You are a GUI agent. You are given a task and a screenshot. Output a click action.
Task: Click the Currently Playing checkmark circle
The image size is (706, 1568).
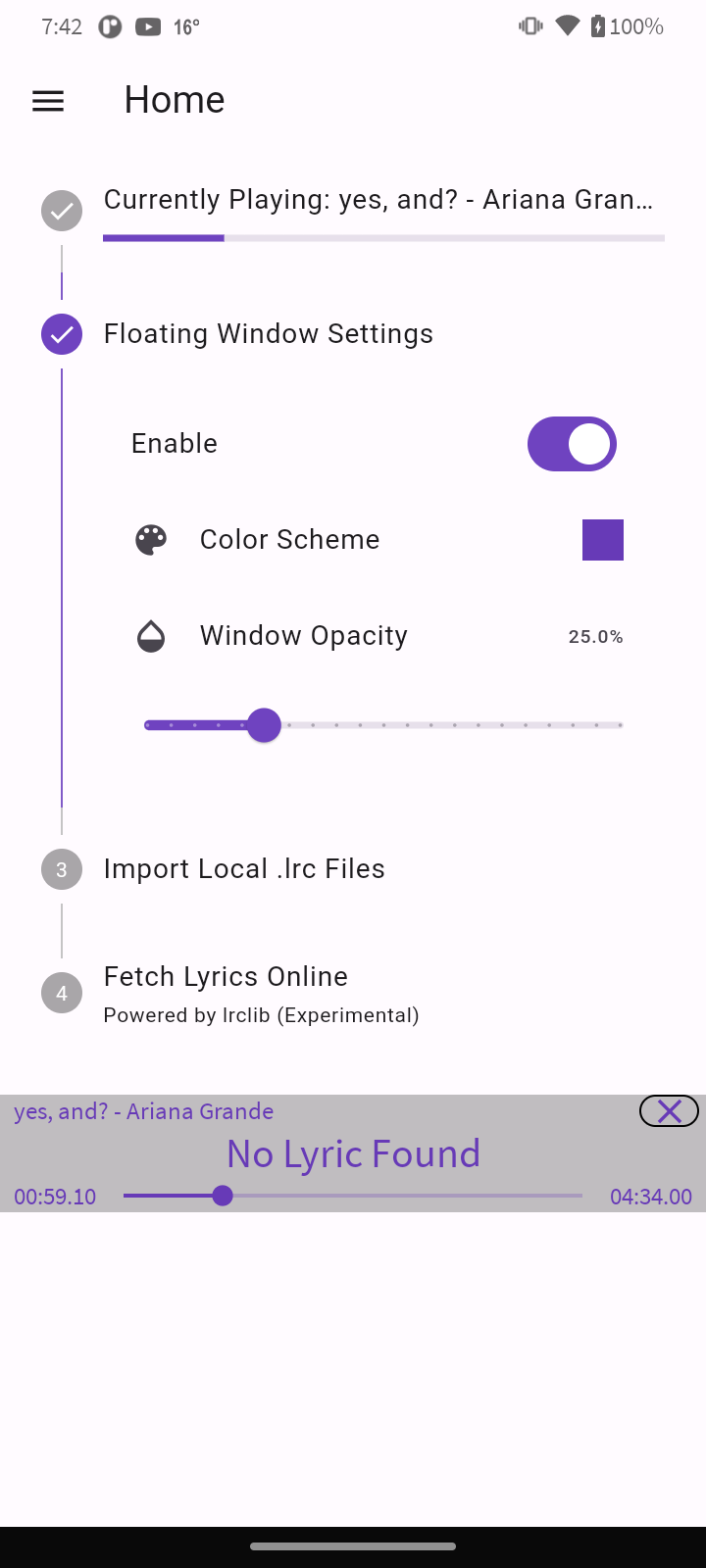(62, 211)
